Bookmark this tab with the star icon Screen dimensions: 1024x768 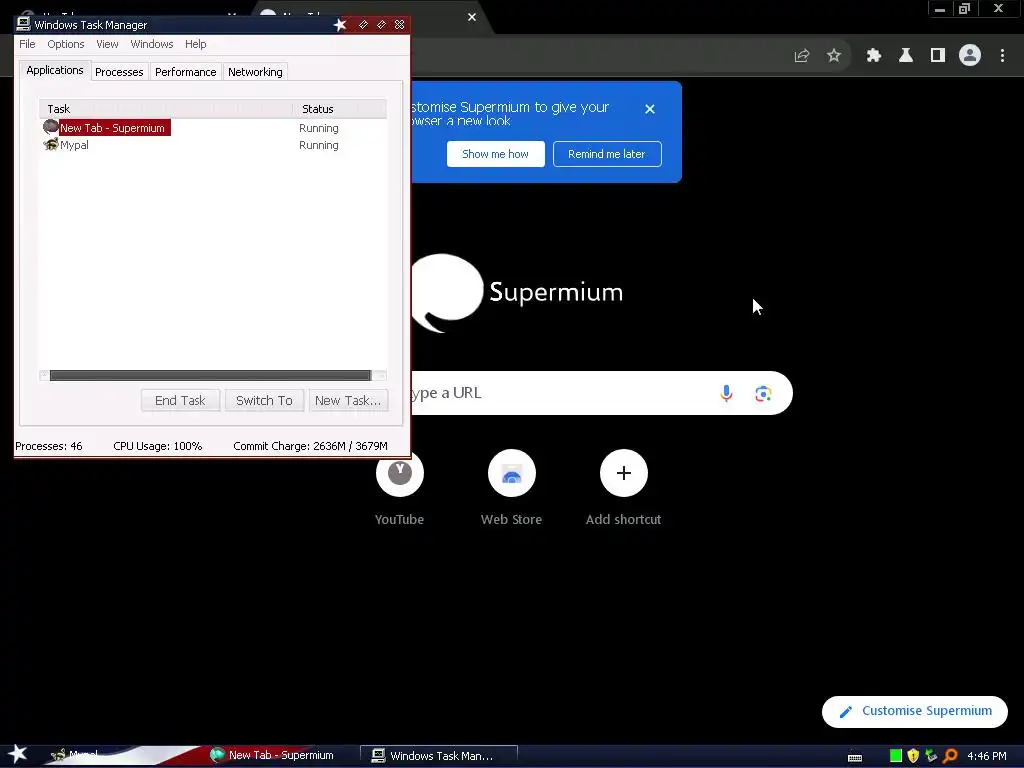(x=833, y=56)
